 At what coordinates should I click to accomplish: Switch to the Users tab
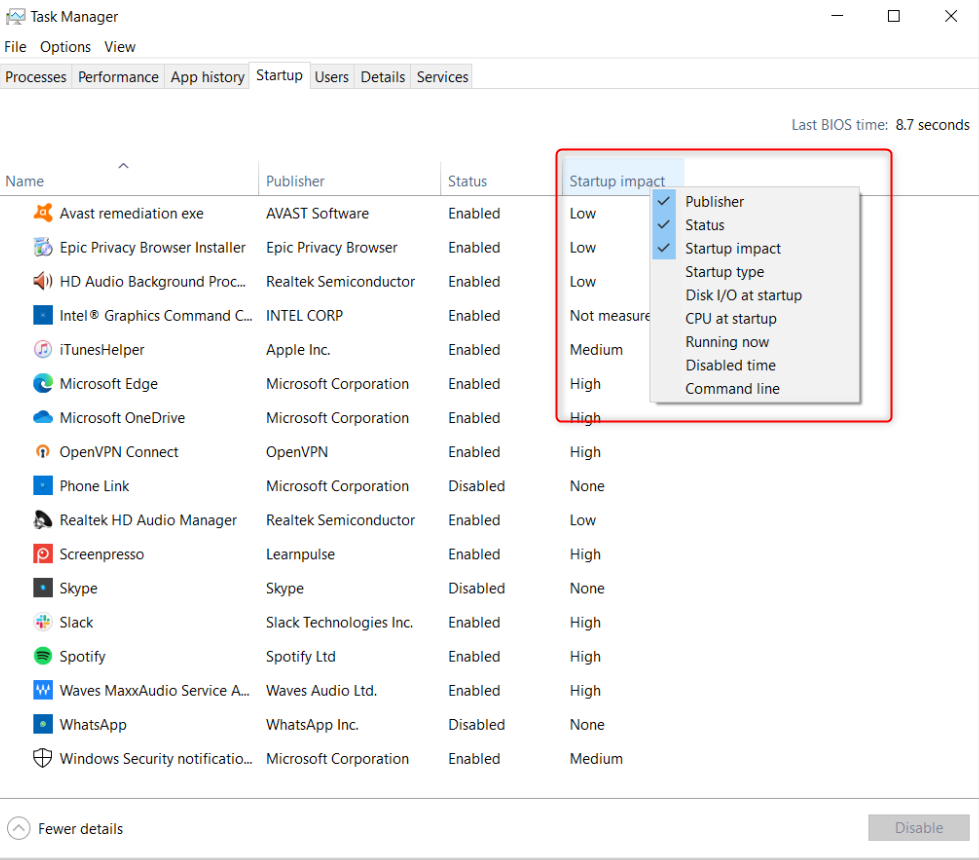(x=332, y=77)
